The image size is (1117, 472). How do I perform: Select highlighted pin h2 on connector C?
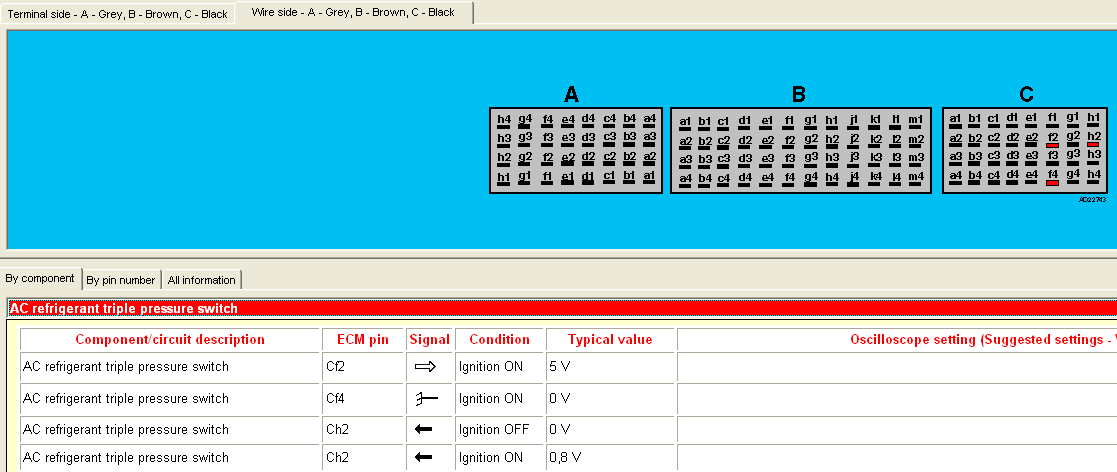[1093, 139]
